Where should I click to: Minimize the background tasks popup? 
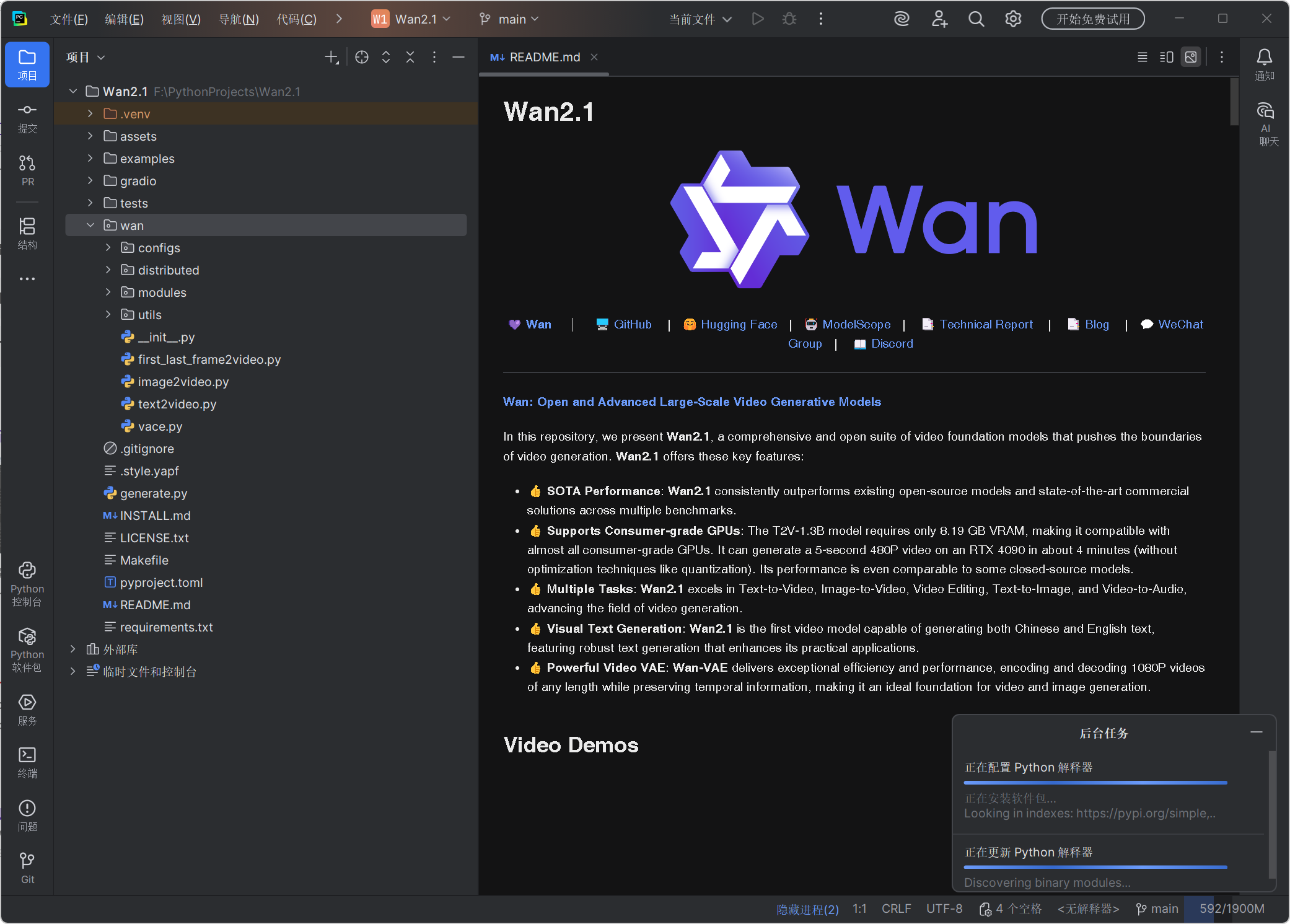point(1257,733)
